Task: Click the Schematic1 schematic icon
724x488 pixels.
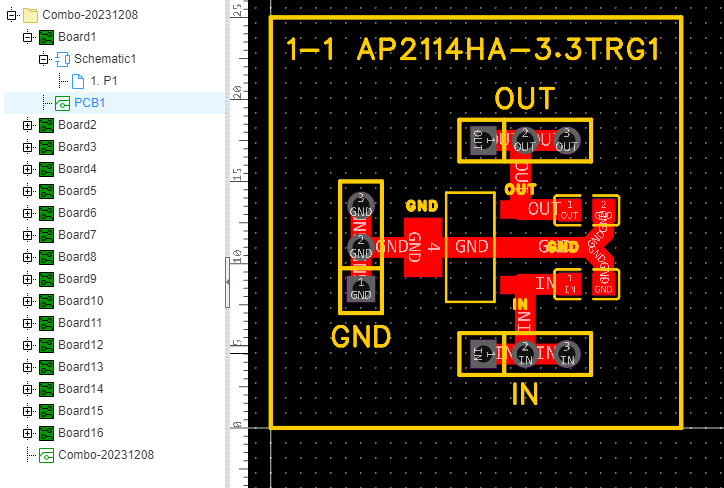Action: (x=62, y=59)
